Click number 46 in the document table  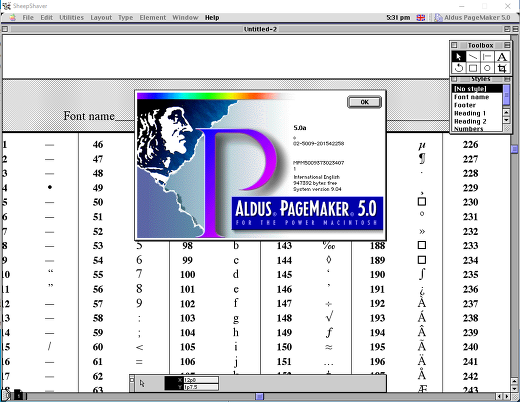pos(98,144)
